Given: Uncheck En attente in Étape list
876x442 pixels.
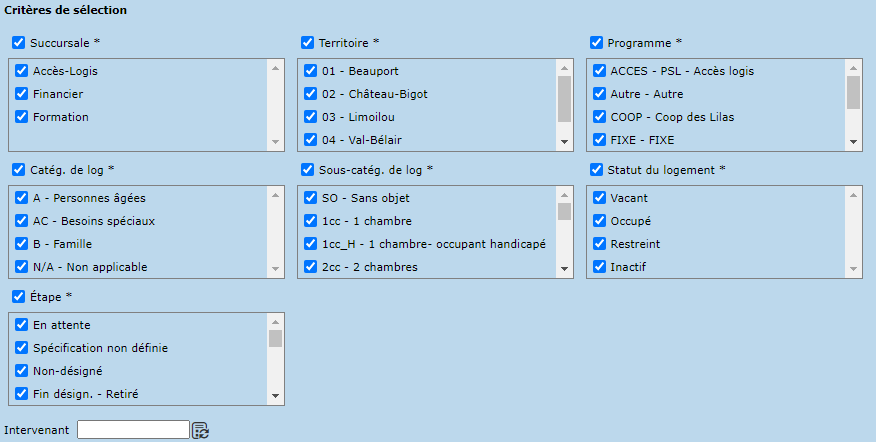Looking at the screenshot, I should (x=22, y=325).
